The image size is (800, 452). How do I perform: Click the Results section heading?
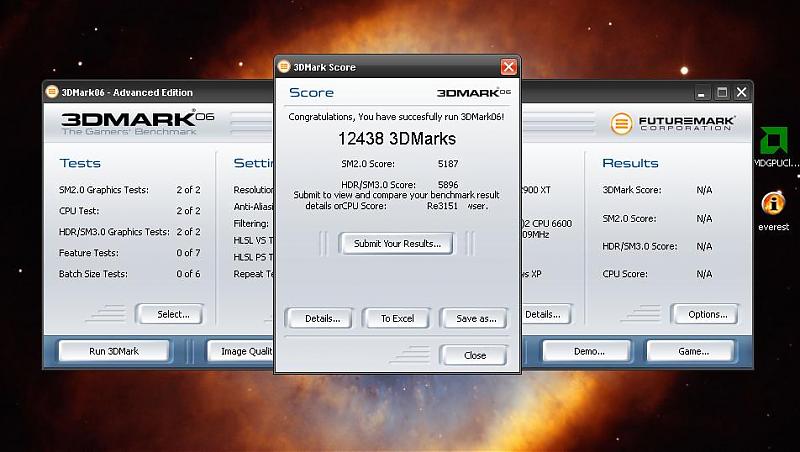click(630, 163)
